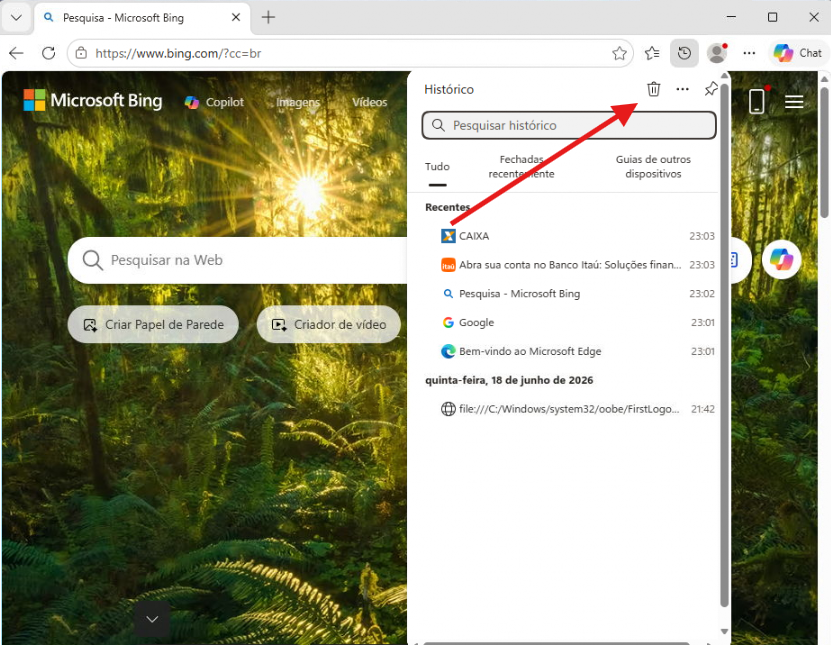
Task: Open the profile avatar menu
Action: click(x=717, y=53)
